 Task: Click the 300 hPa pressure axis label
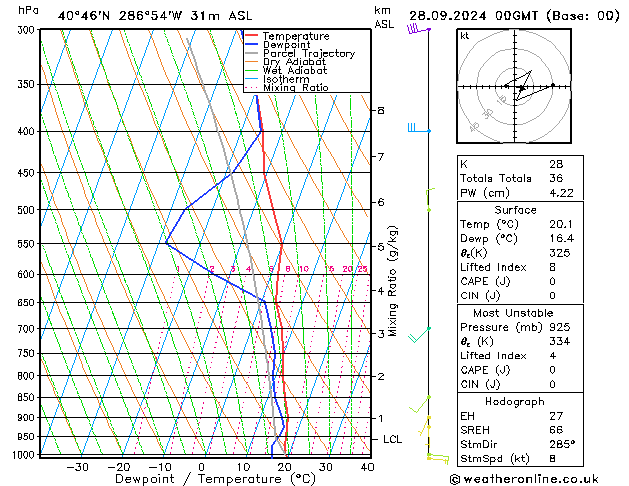coord(26,30)
